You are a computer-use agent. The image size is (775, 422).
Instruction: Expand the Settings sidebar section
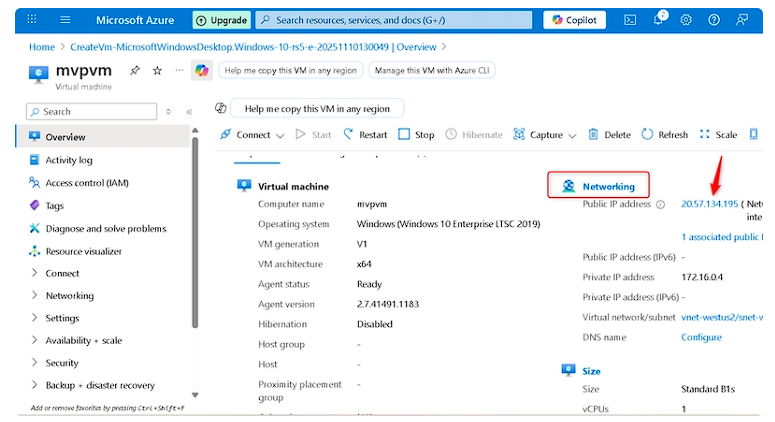(x=62, y=318)
